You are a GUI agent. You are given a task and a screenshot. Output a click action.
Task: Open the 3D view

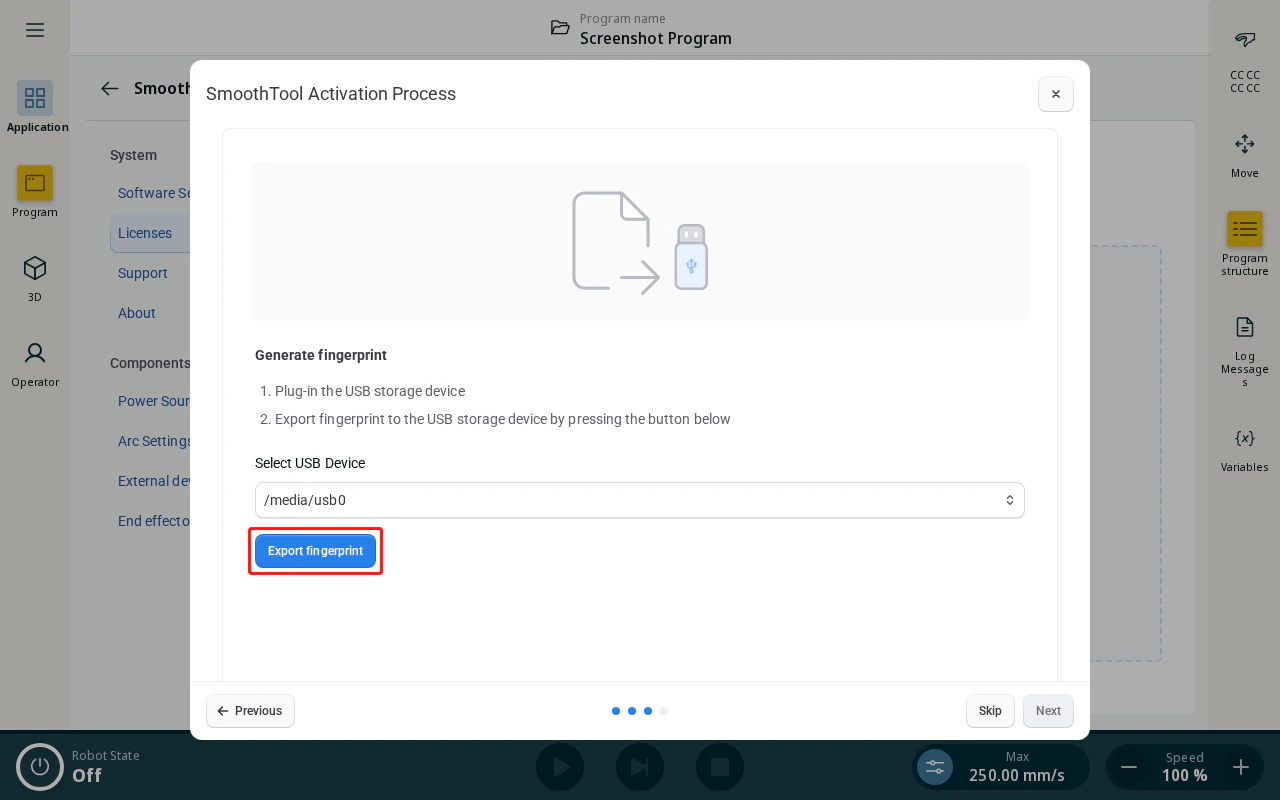[35, 277]
